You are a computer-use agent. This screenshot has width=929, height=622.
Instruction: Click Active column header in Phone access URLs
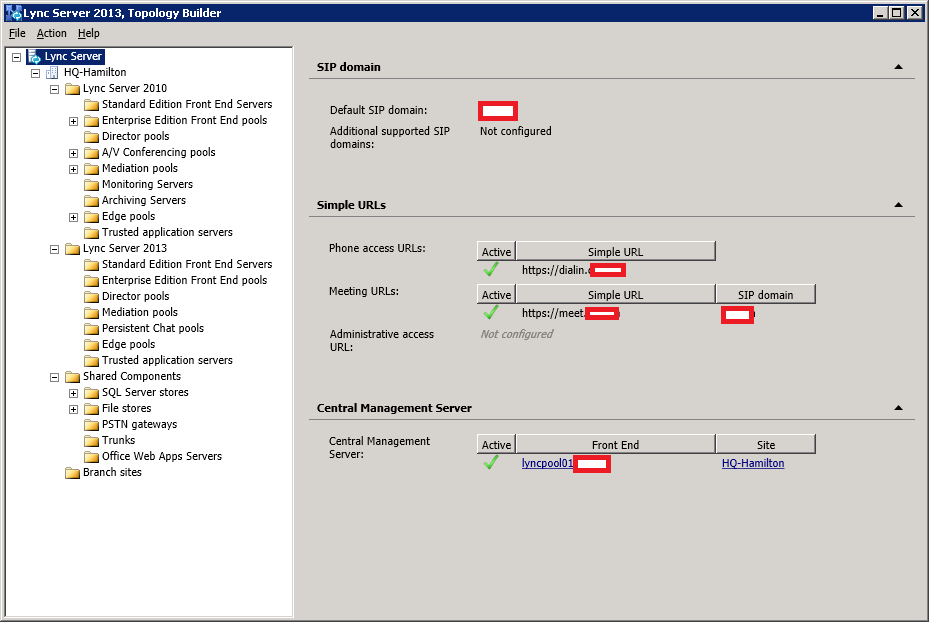pyautogui.click(x=496, y=251)
